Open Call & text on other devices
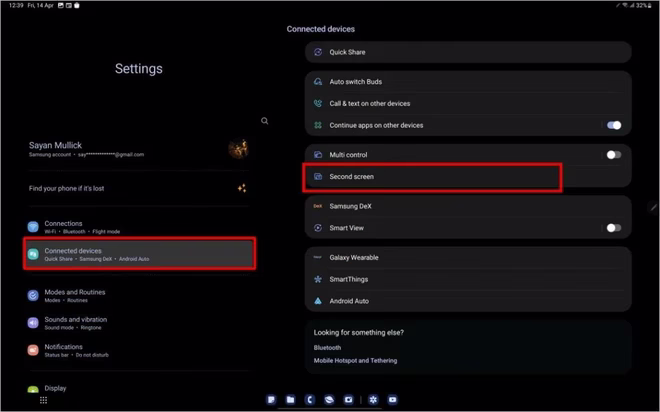 pyautogui.click(x=468, y=104)
